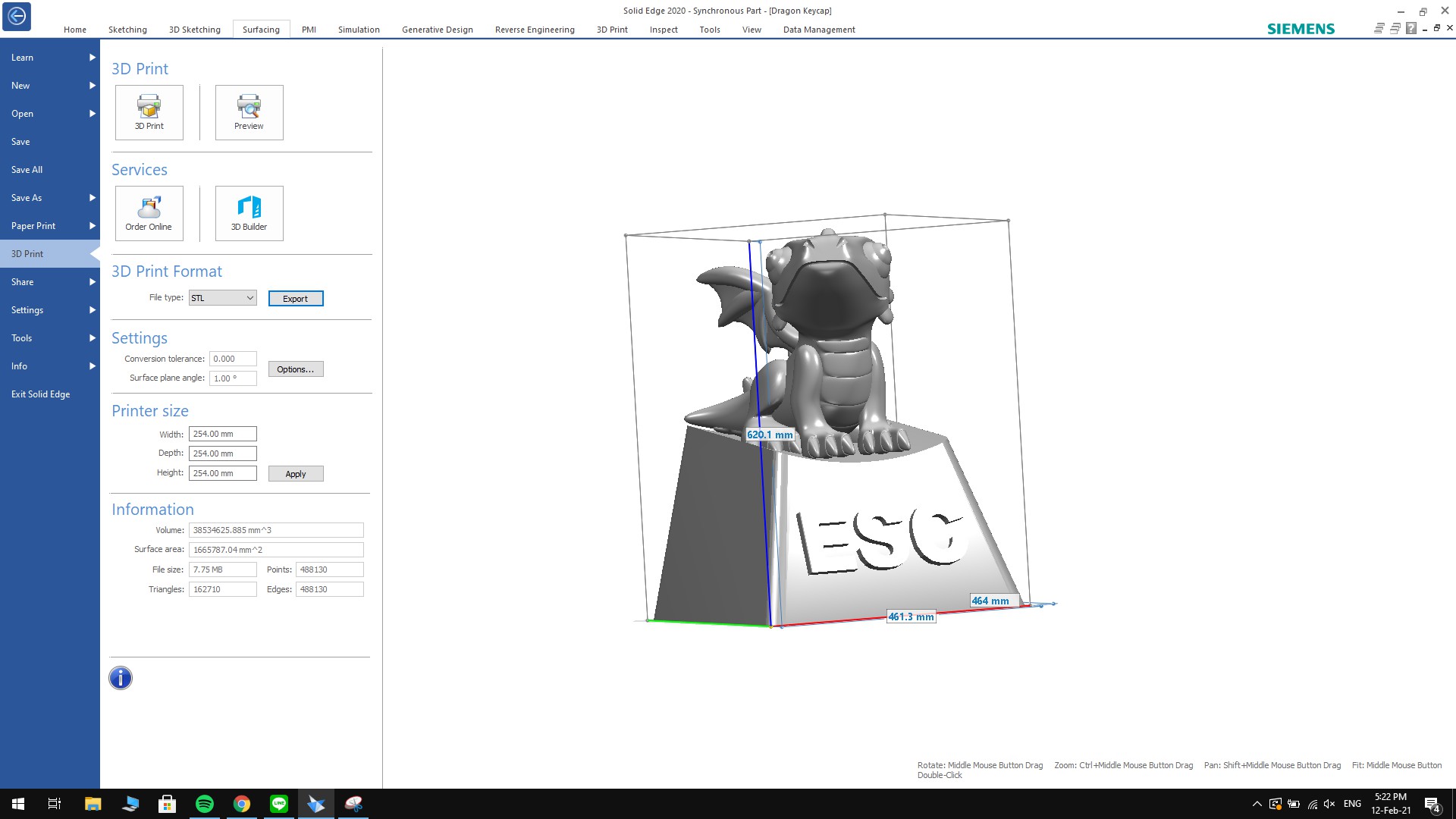Open LINE app from the taskbar

pos(278,804)
